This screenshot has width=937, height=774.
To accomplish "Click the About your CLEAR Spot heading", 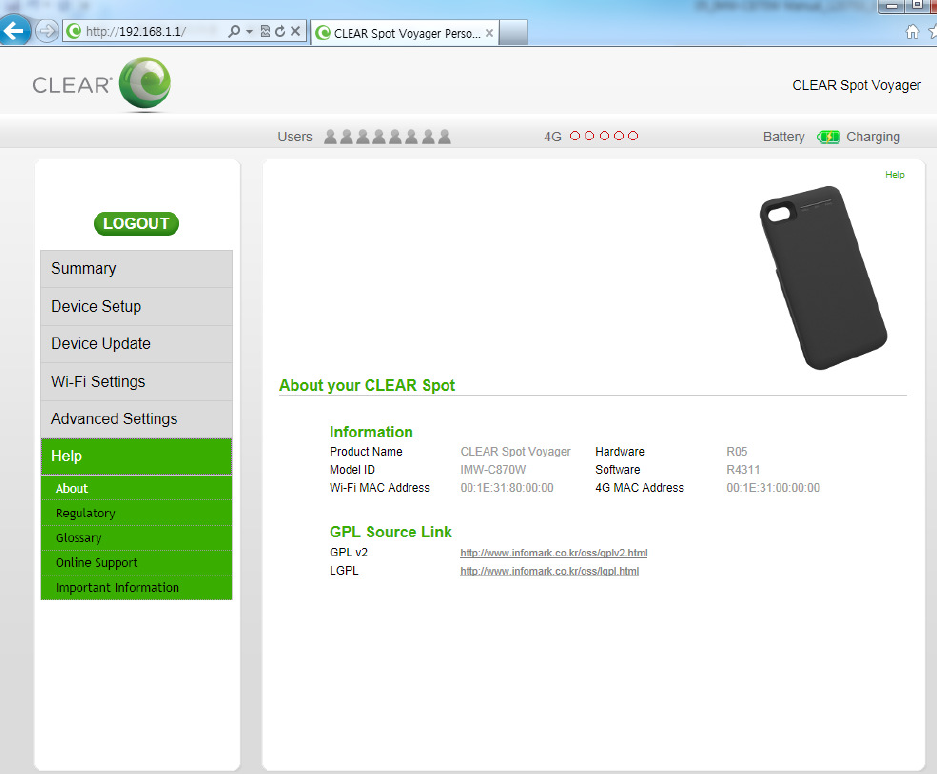I will coord(367,386).
